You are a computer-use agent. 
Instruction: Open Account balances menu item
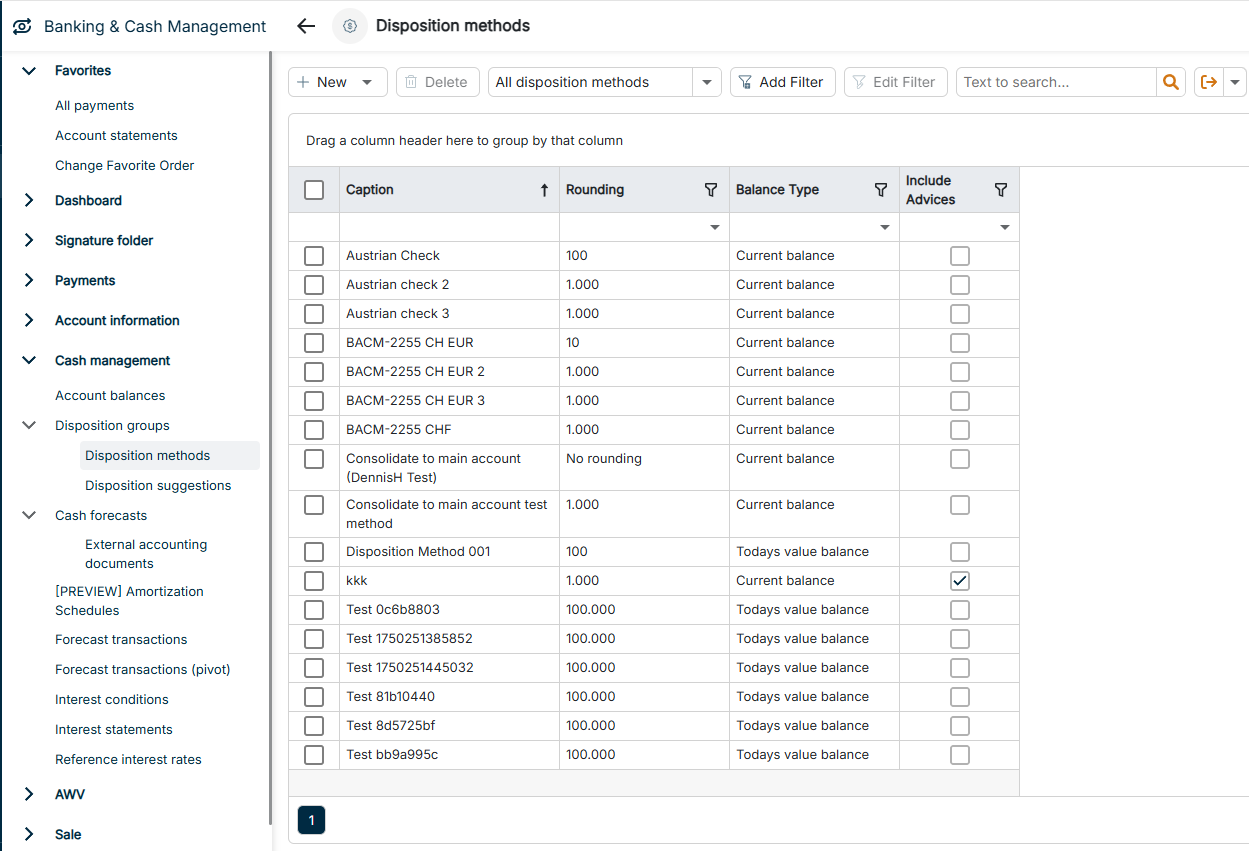click(110, 396)
